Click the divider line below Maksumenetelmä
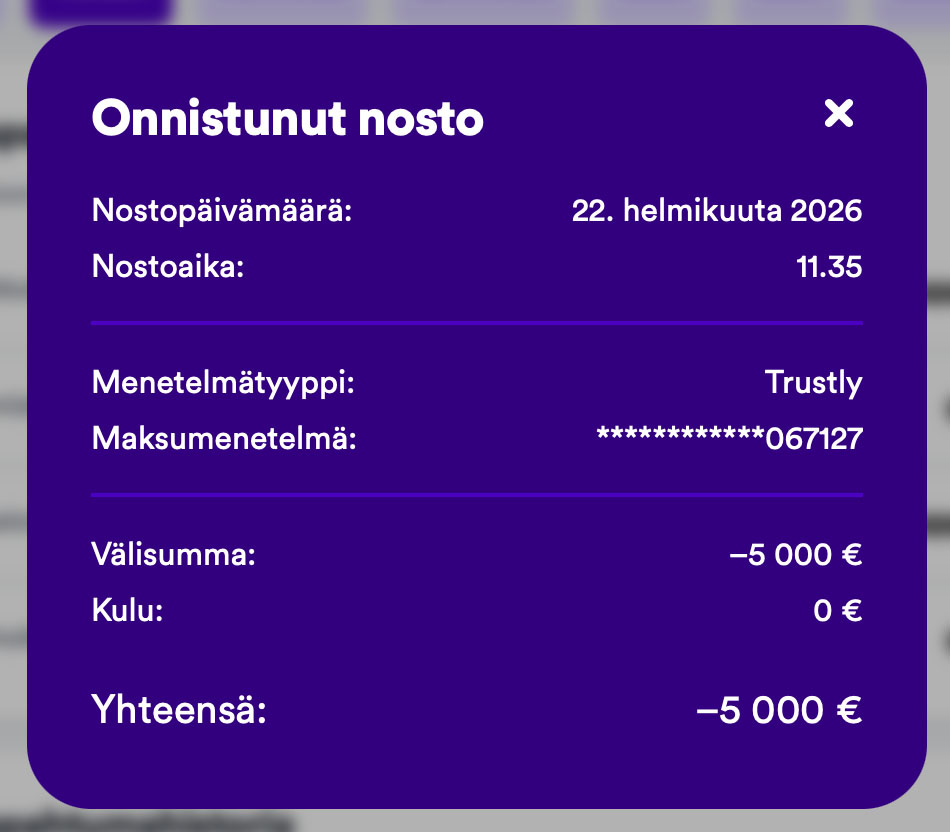This screenshot has height=832, width=950. pyautogui.click(x=476, y=495)
